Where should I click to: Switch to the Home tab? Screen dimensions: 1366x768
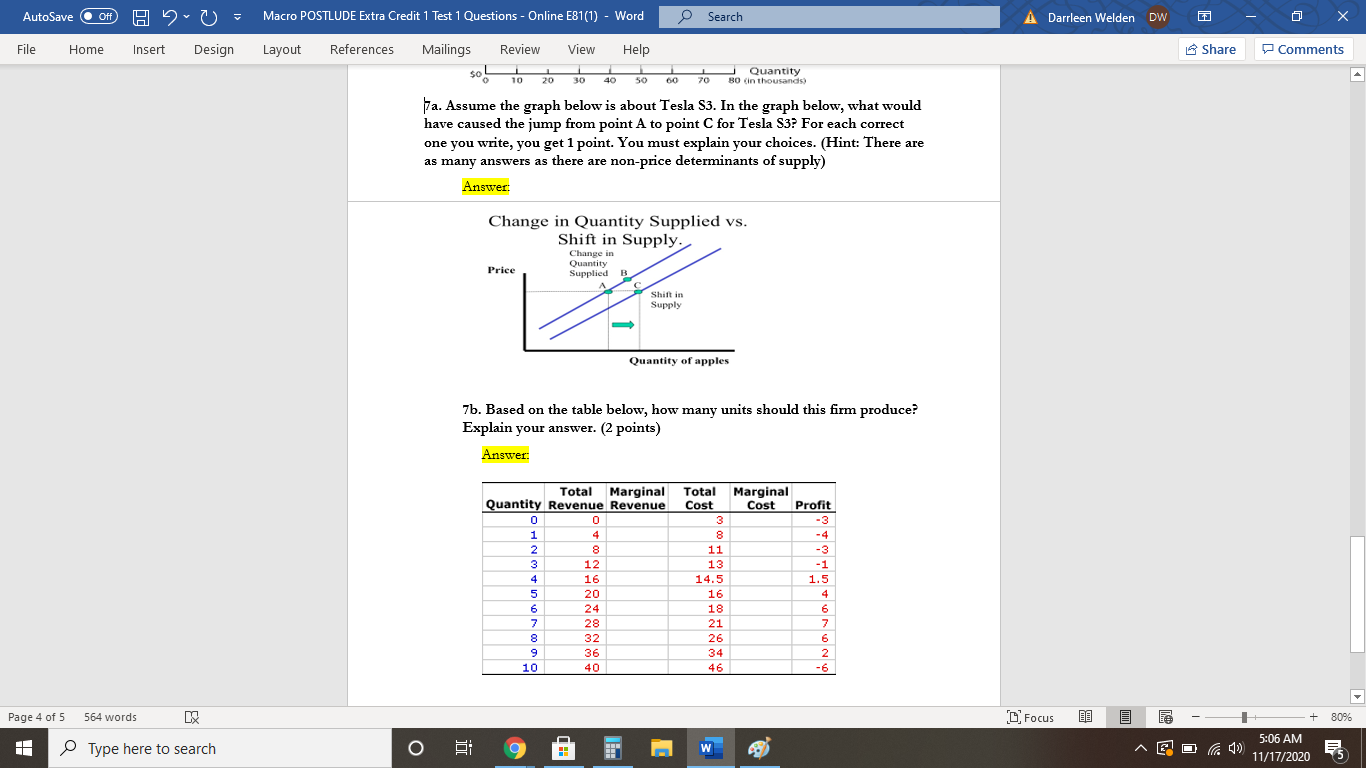[86, 49]
